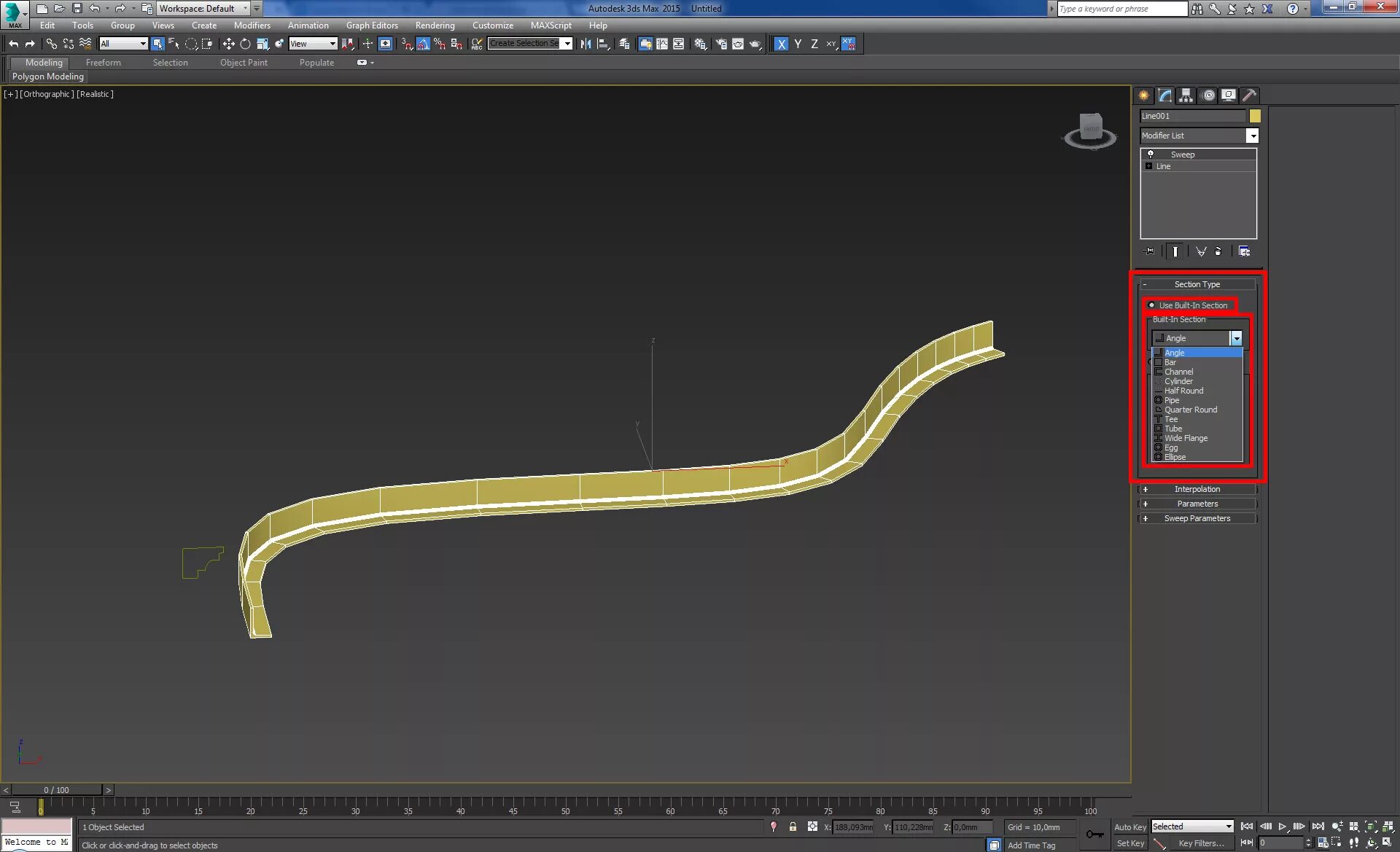Click the Mirror tool in toolbar
Image resolution: width=1400 pixels, height=852 pixels.
586,44
